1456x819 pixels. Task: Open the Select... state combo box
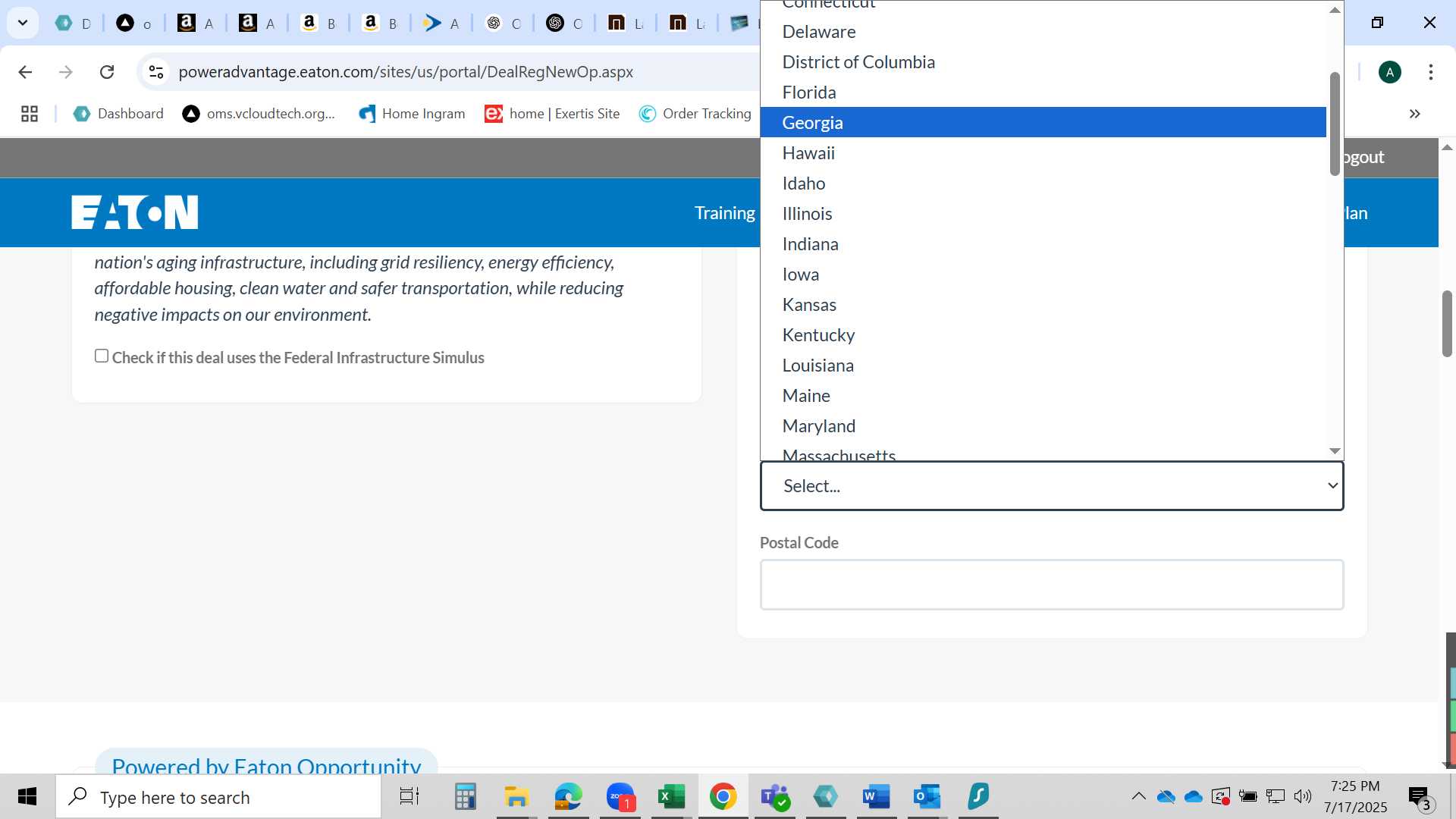point(1052,486)
